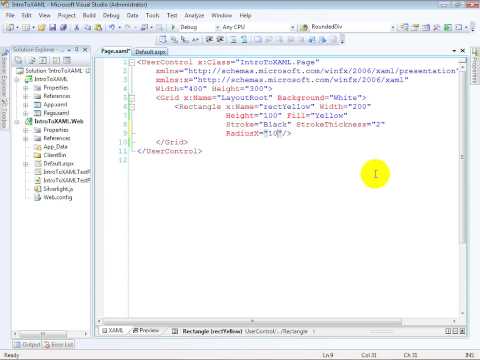Open the Debug menu
This screenshot has width=480, height=360.
point(111,15)
